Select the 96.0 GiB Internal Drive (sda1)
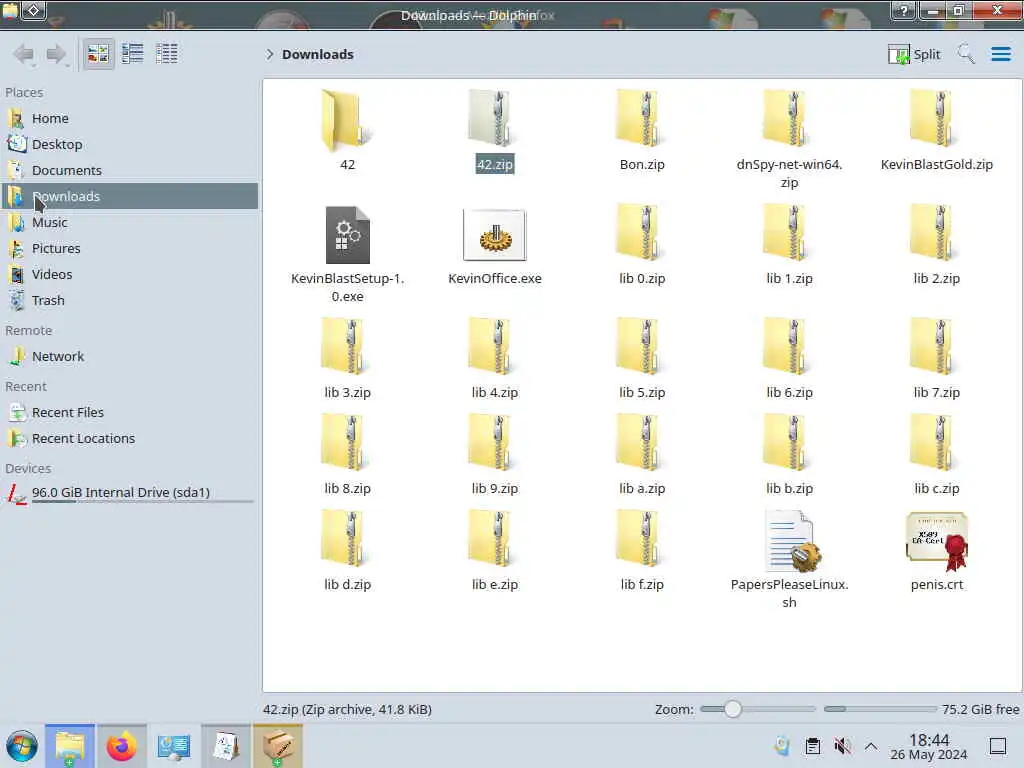 coord(129,494)
